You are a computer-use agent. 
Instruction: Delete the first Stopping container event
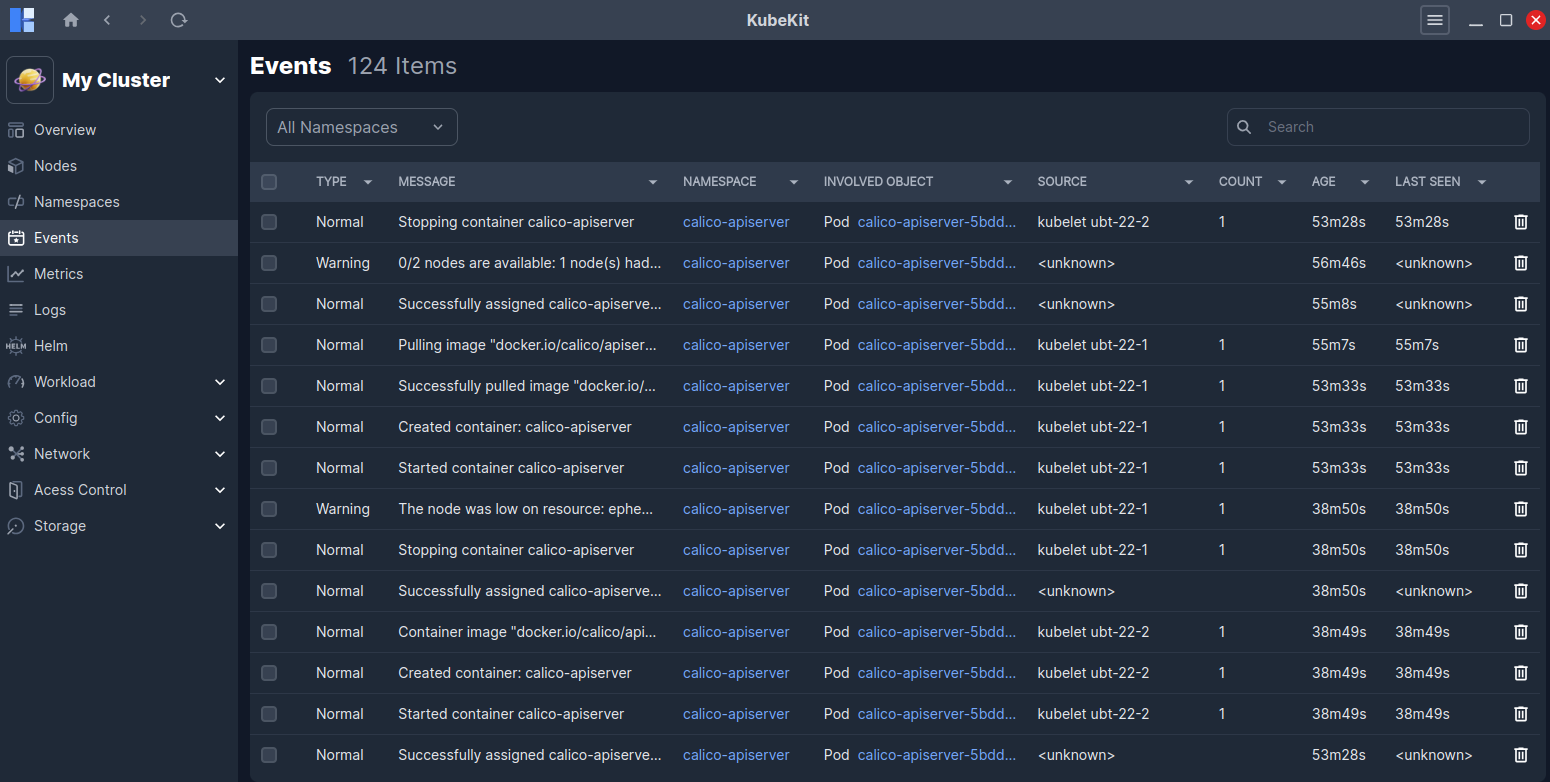click(1520, 222)
